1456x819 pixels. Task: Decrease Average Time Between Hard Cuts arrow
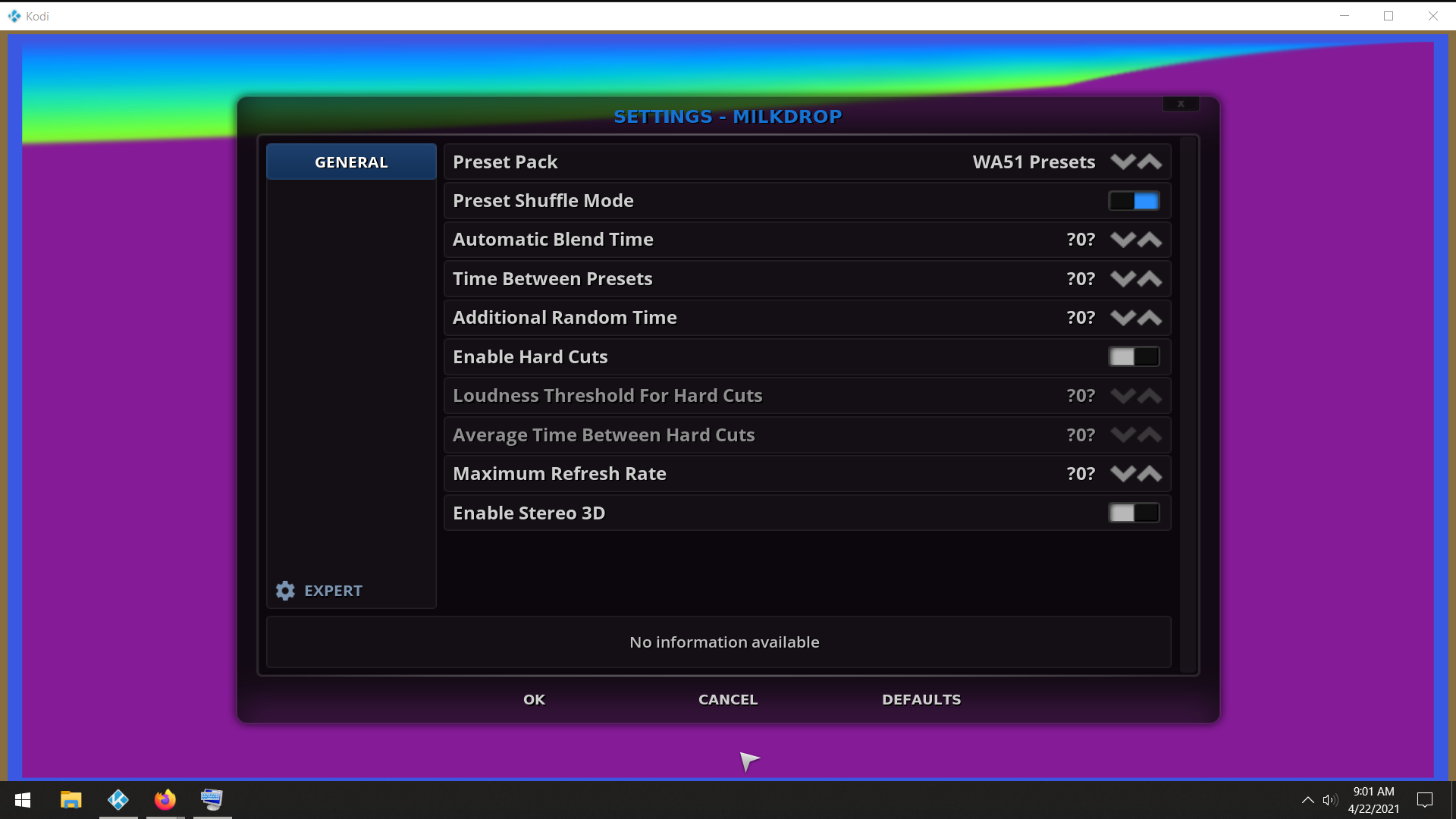1122,435
